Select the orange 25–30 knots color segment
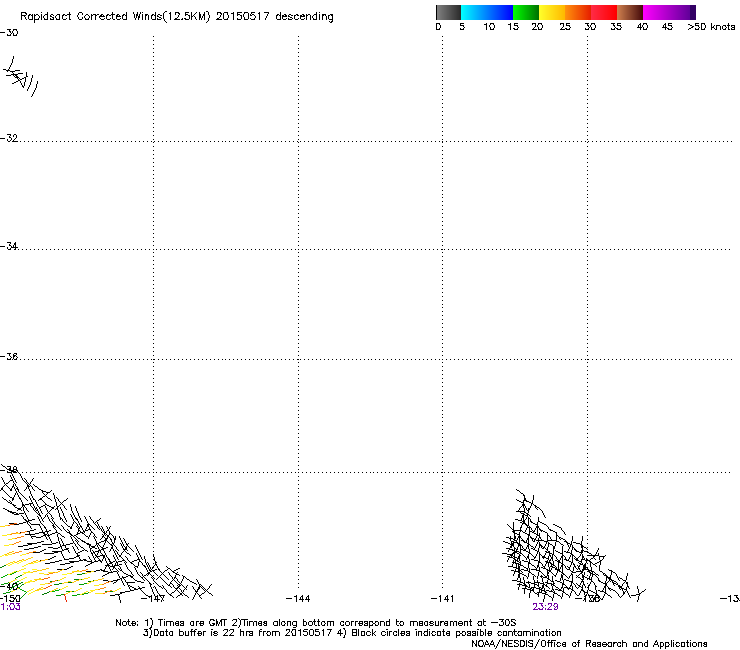 tap(578, 12)
